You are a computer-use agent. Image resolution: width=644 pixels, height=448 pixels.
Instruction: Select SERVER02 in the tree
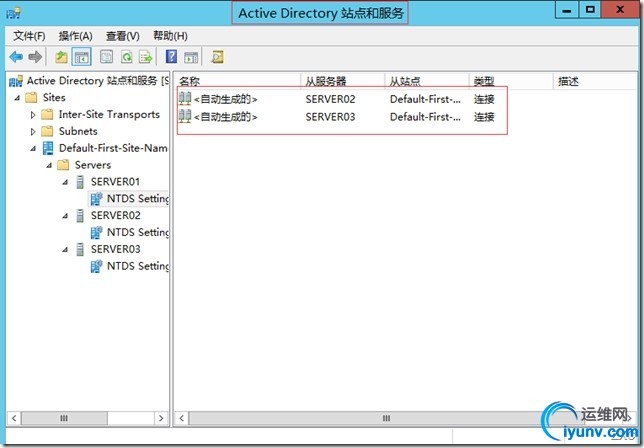pyautogui.click(x=115, y=215)
